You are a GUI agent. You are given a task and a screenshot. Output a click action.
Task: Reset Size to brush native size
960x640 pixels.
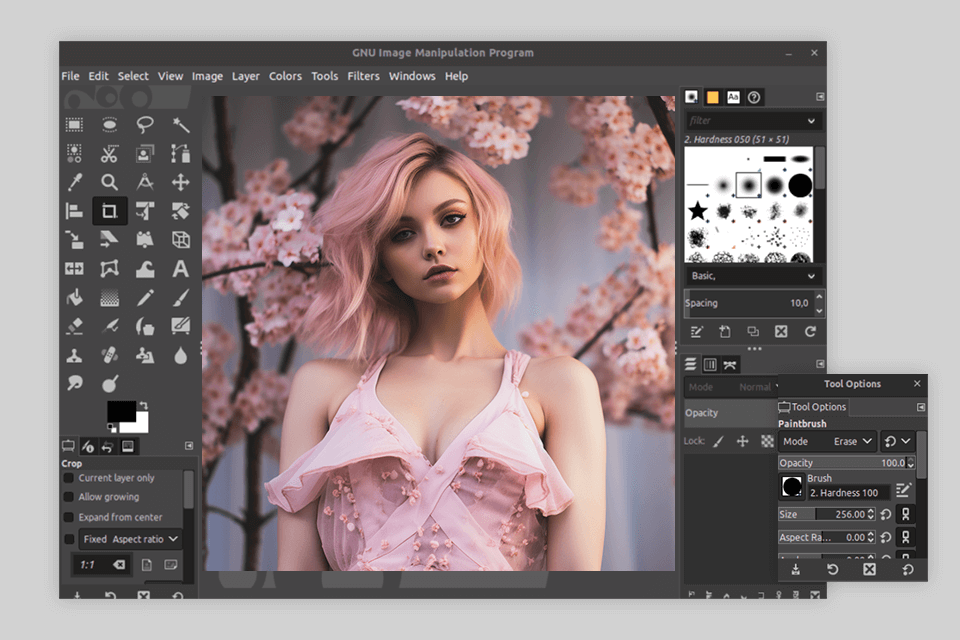point(886,514)
